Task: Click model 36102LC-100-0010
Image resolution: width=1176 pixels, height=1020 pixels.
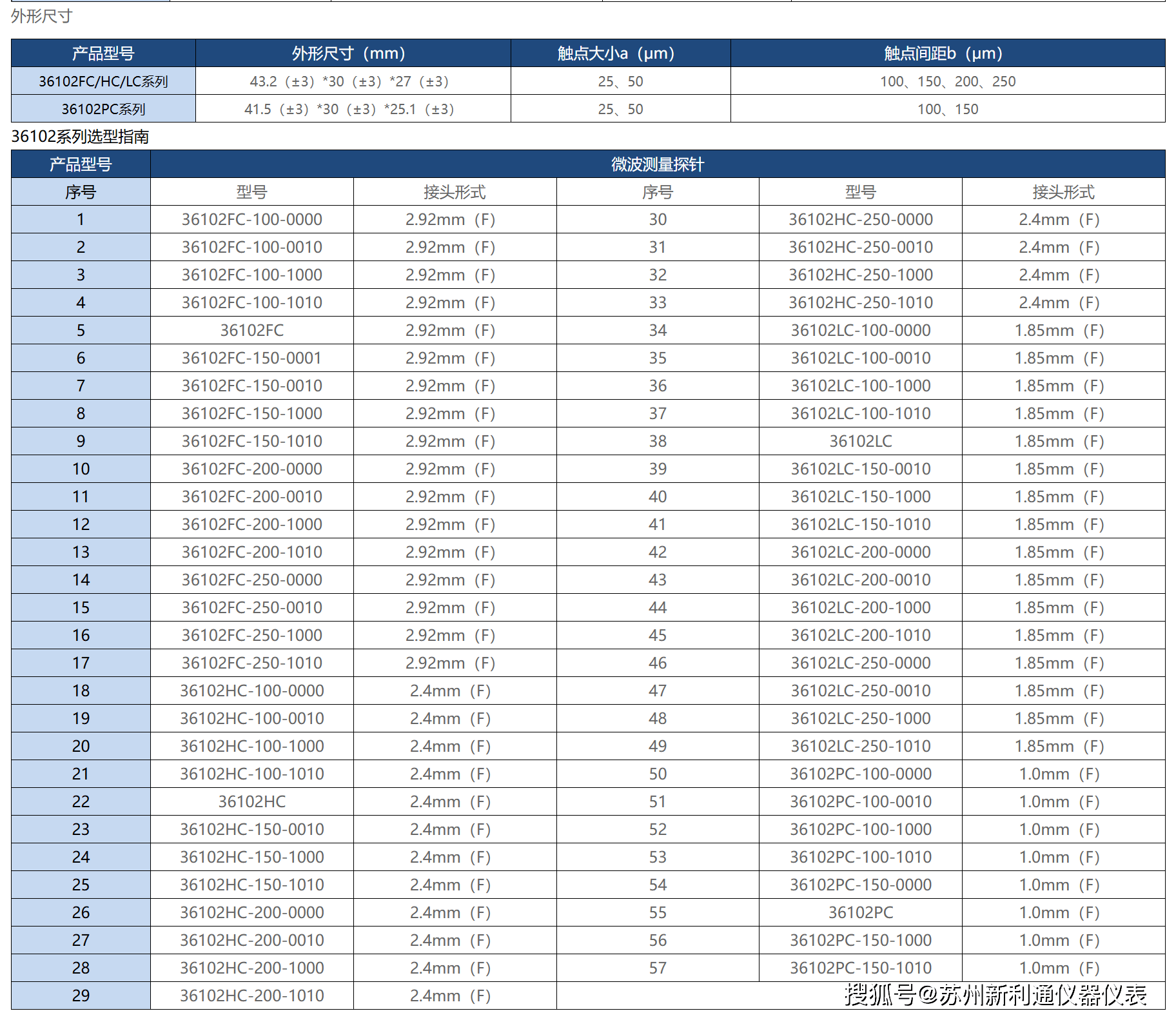Action: pos(861,358)
